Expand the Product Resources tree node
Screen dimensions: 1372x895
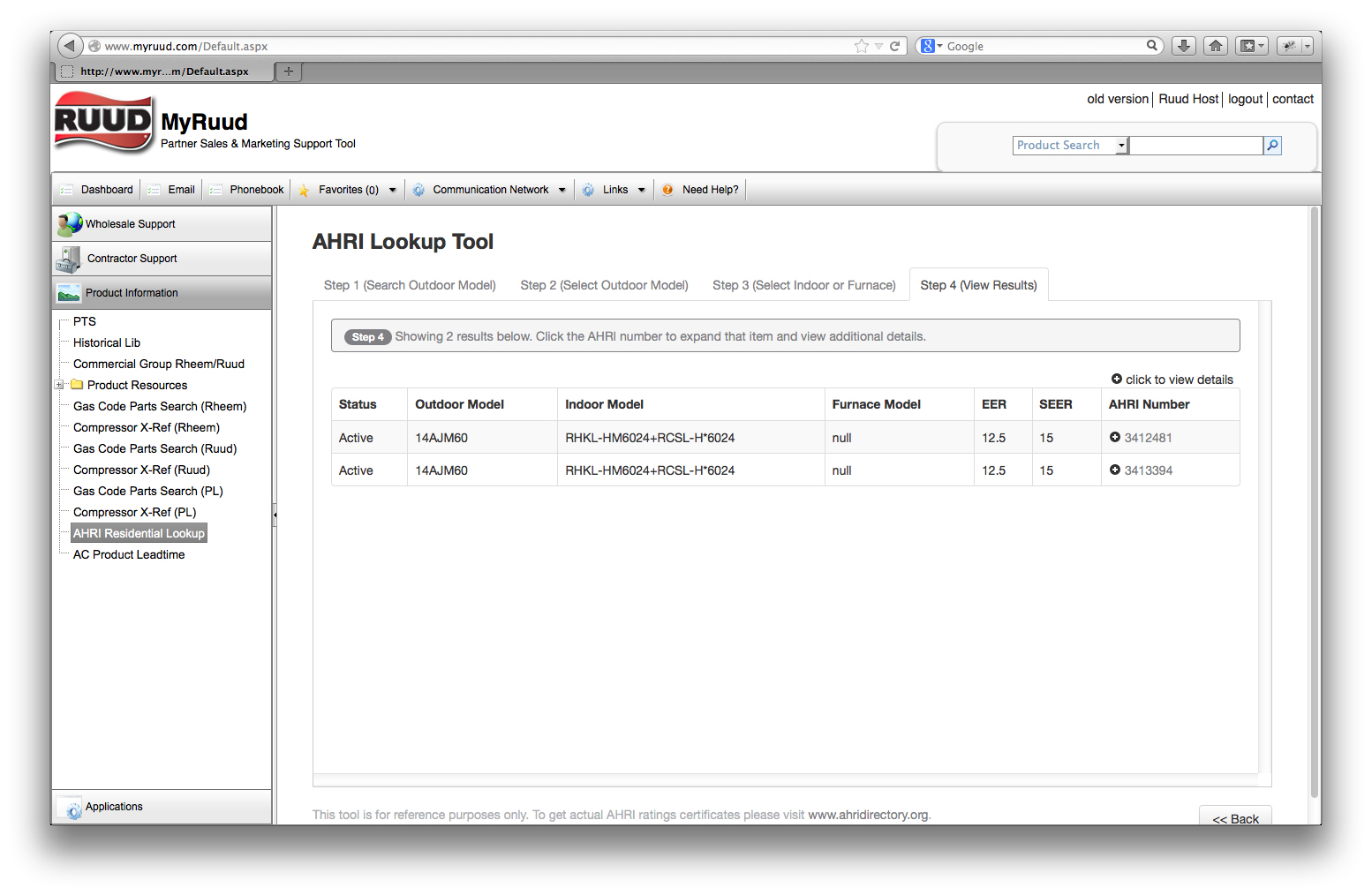tap(59, 385)
